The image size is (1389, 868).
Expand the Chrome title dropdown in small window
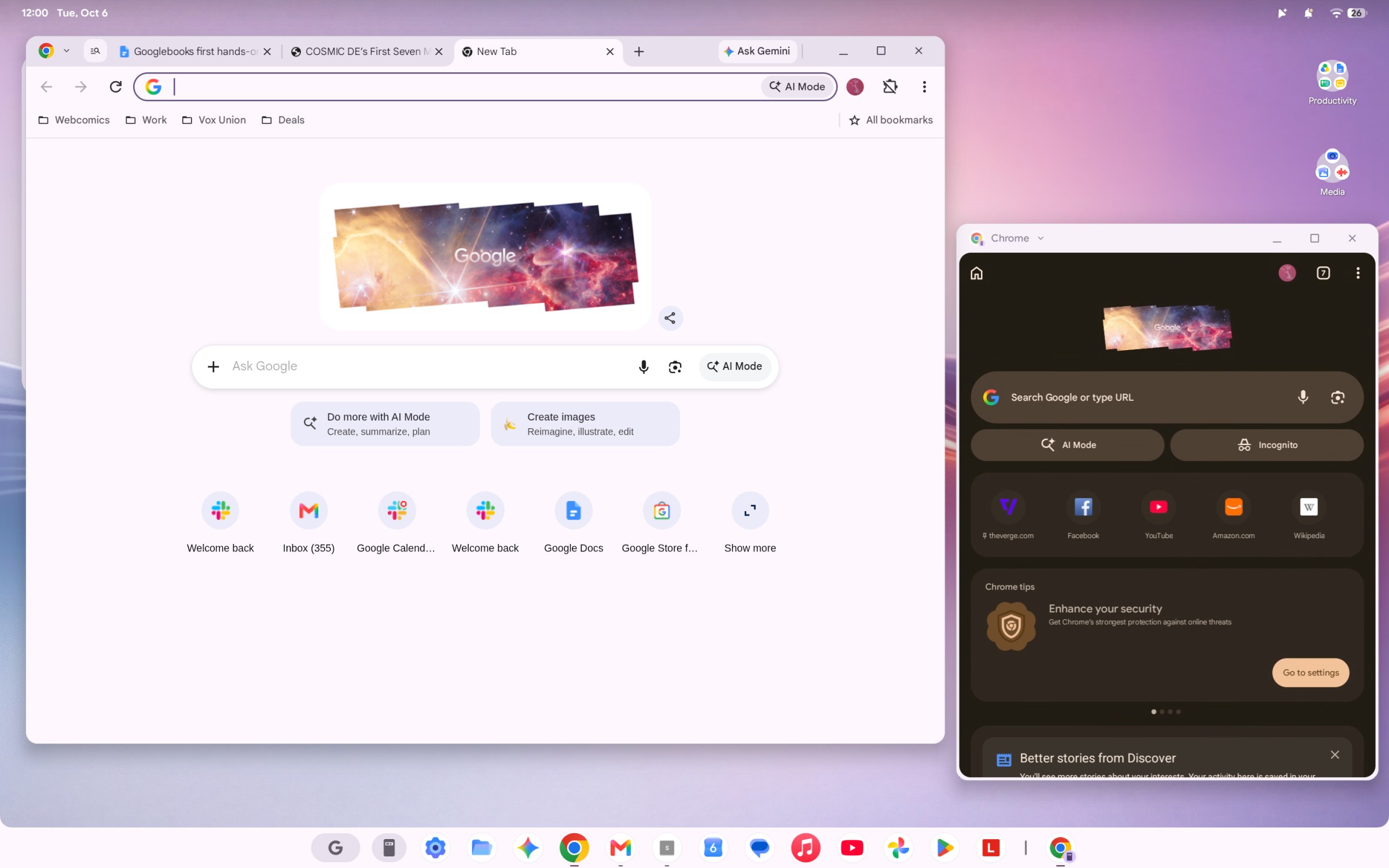point(1041,238)
